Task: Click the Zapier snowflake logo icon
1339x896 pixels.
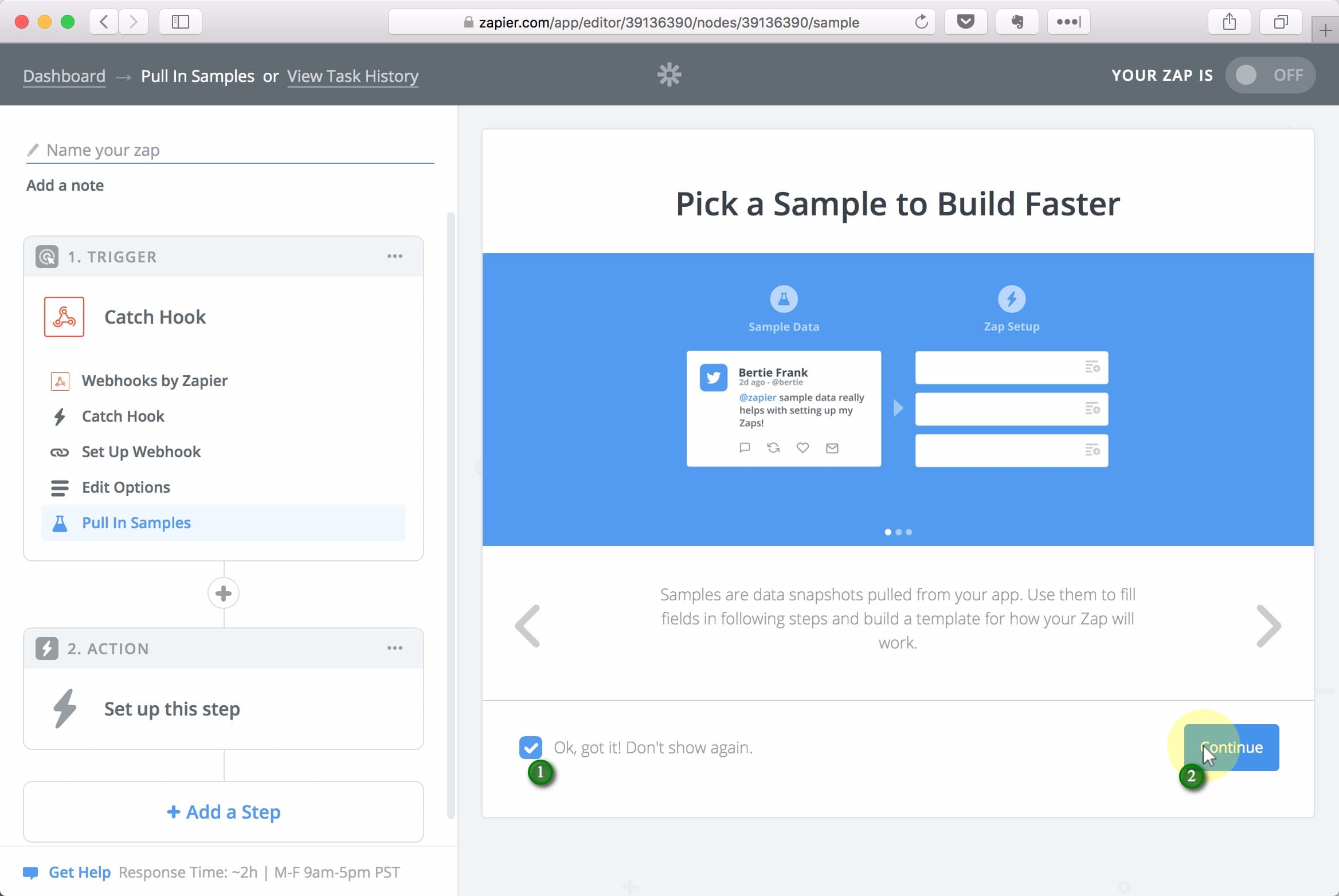Action: (669, 75)
